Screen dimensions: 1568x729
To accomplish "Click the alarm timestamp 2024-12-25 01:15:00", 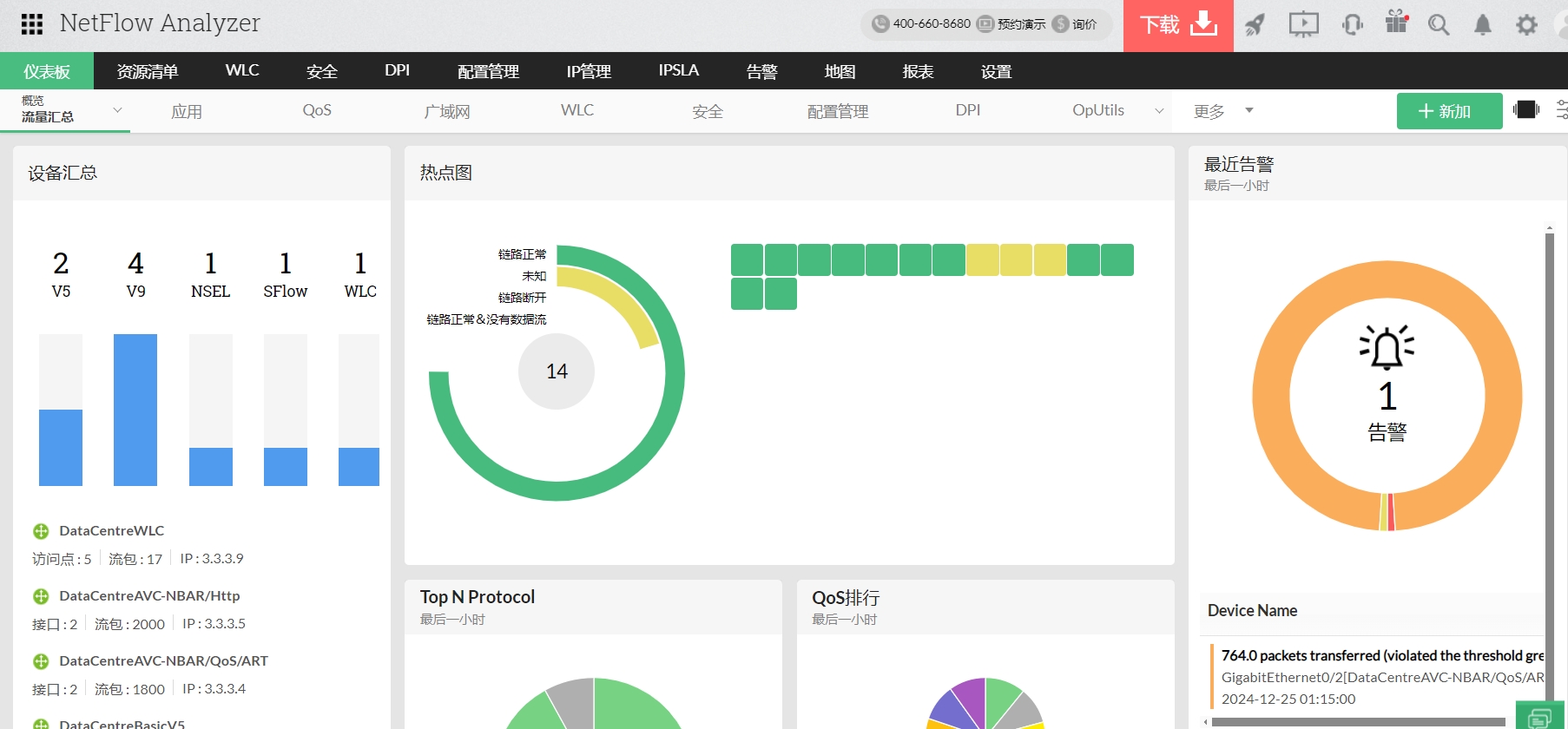I will point(1288,699).
